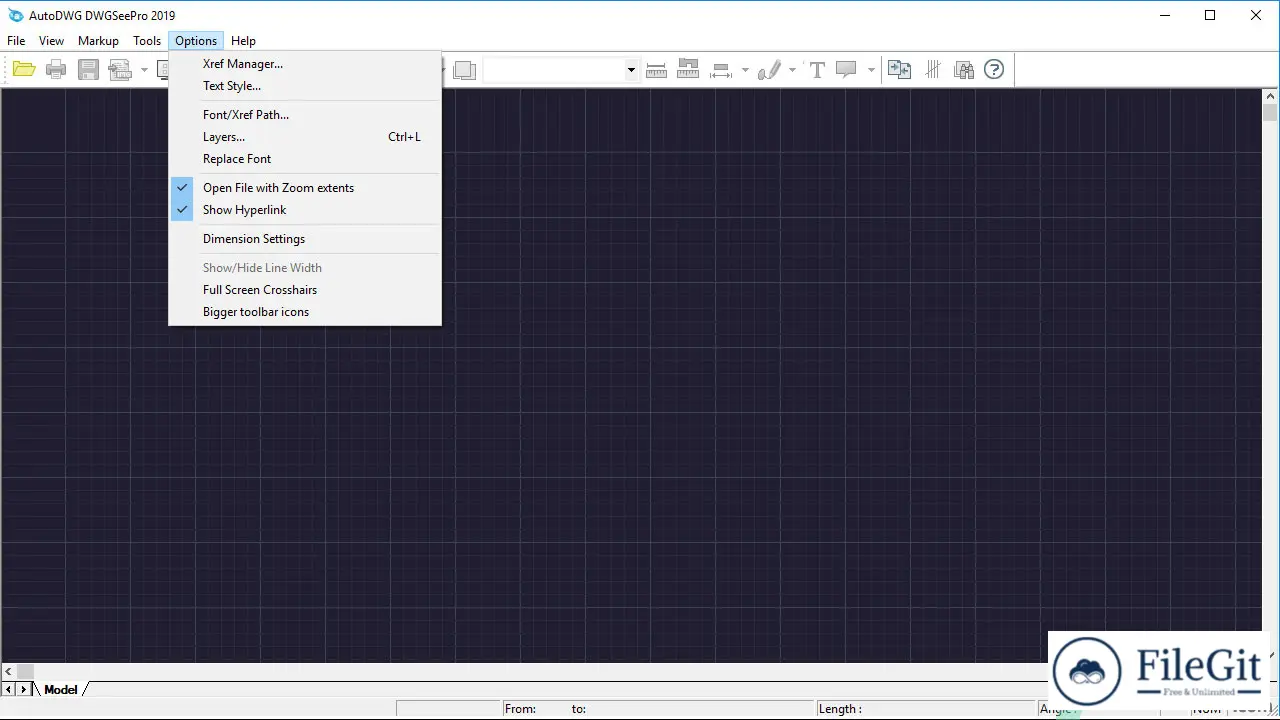Open the View menu
Screen dimensions: 1280x720
[x=51, y=41]
